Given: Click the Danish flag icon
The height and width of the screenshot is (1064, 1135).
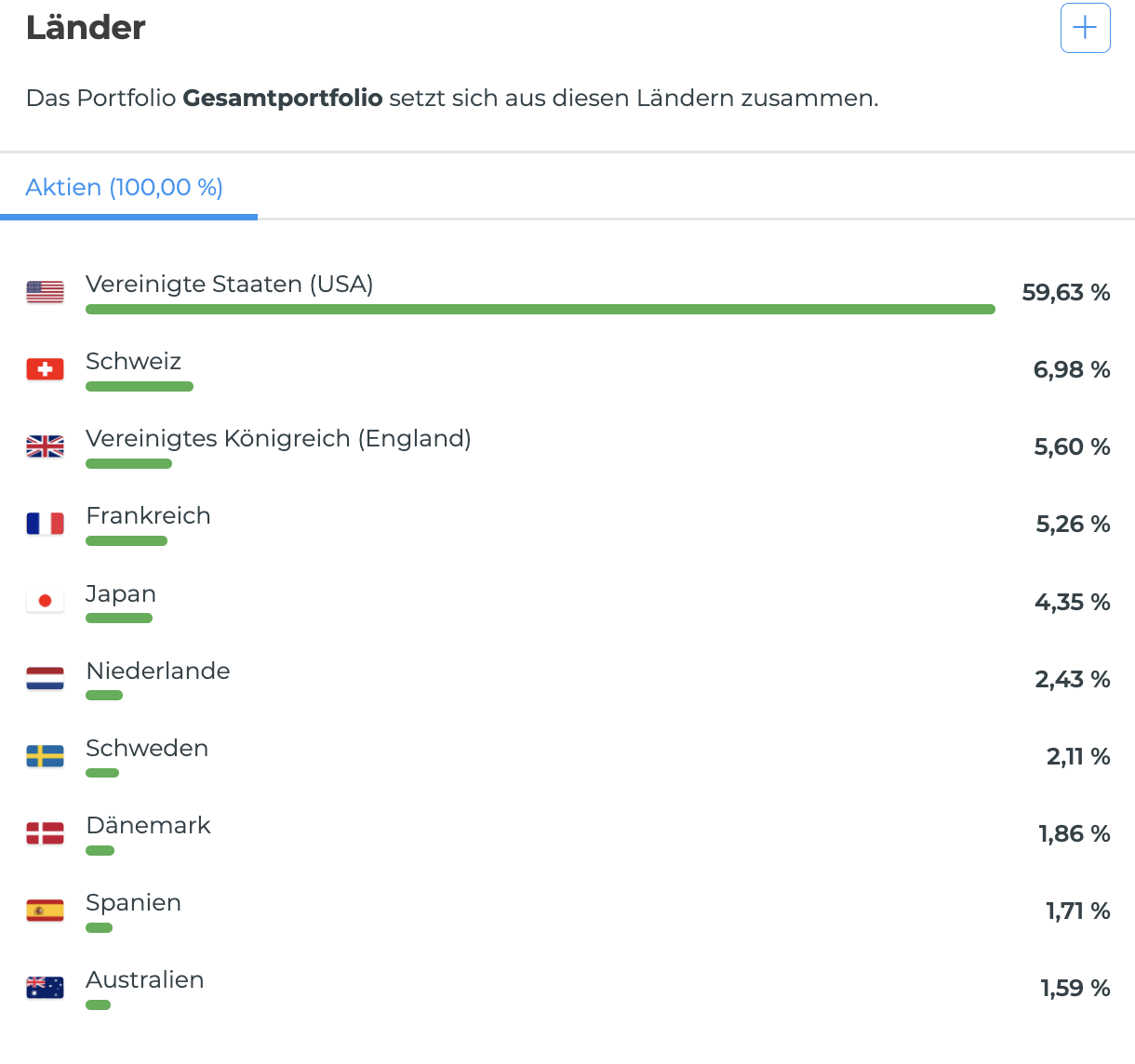Looking at the screenshot, I should pos(45,833).
